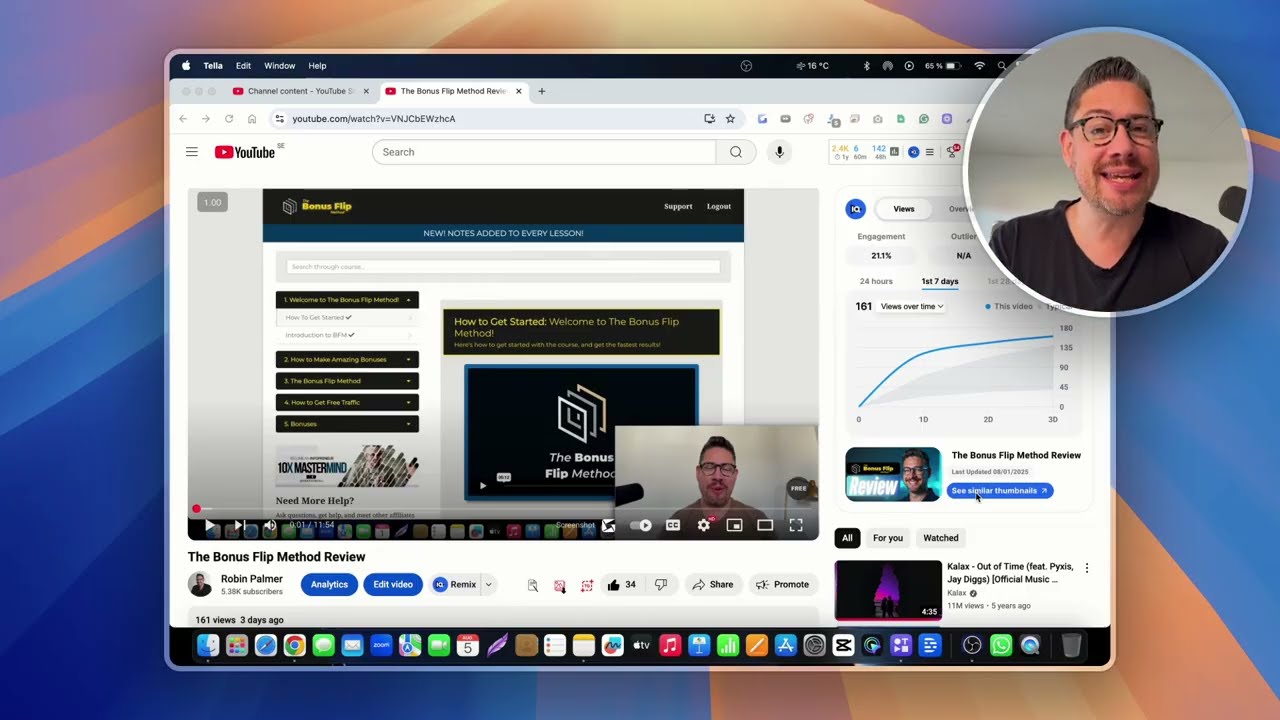Screen dimensions: 1280x720
Task: Click the URL address bar
Action: [x=490, y=118]
